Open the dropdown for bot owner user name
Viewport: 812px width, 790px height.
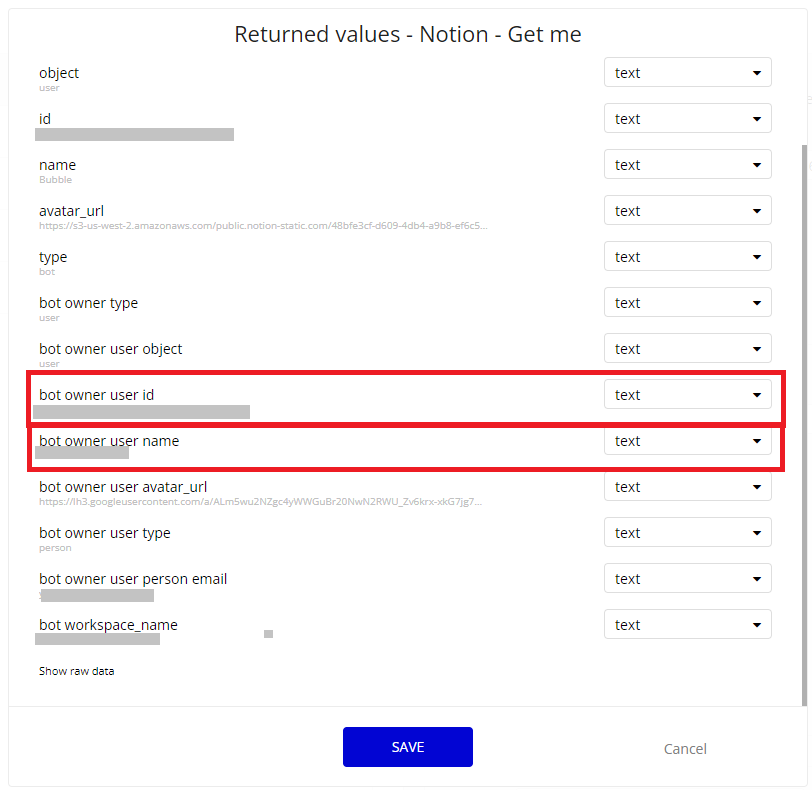[687, 441]
